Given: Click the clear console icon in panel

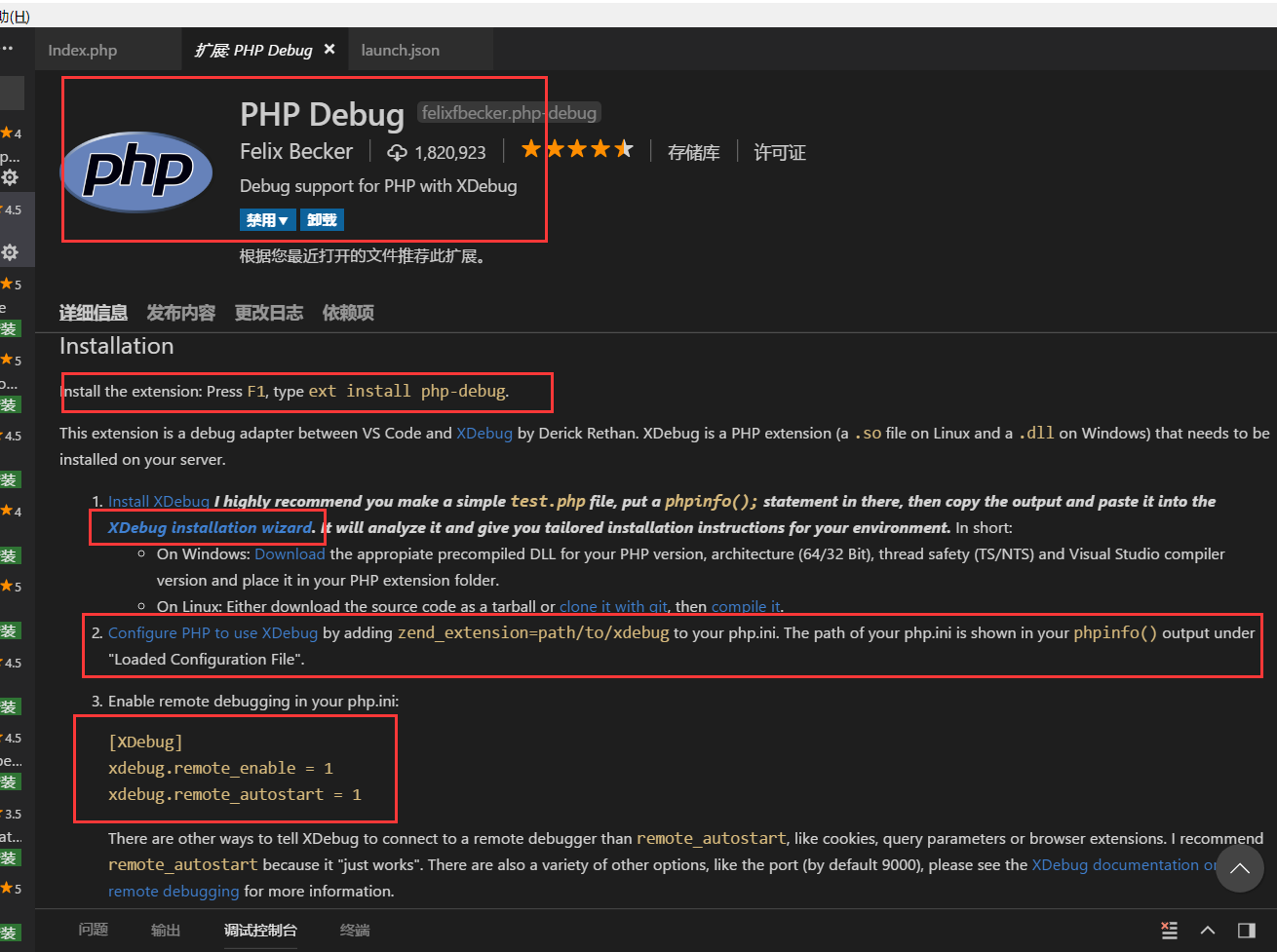Looking at the screenshot, I should [x=1169, y=930].
